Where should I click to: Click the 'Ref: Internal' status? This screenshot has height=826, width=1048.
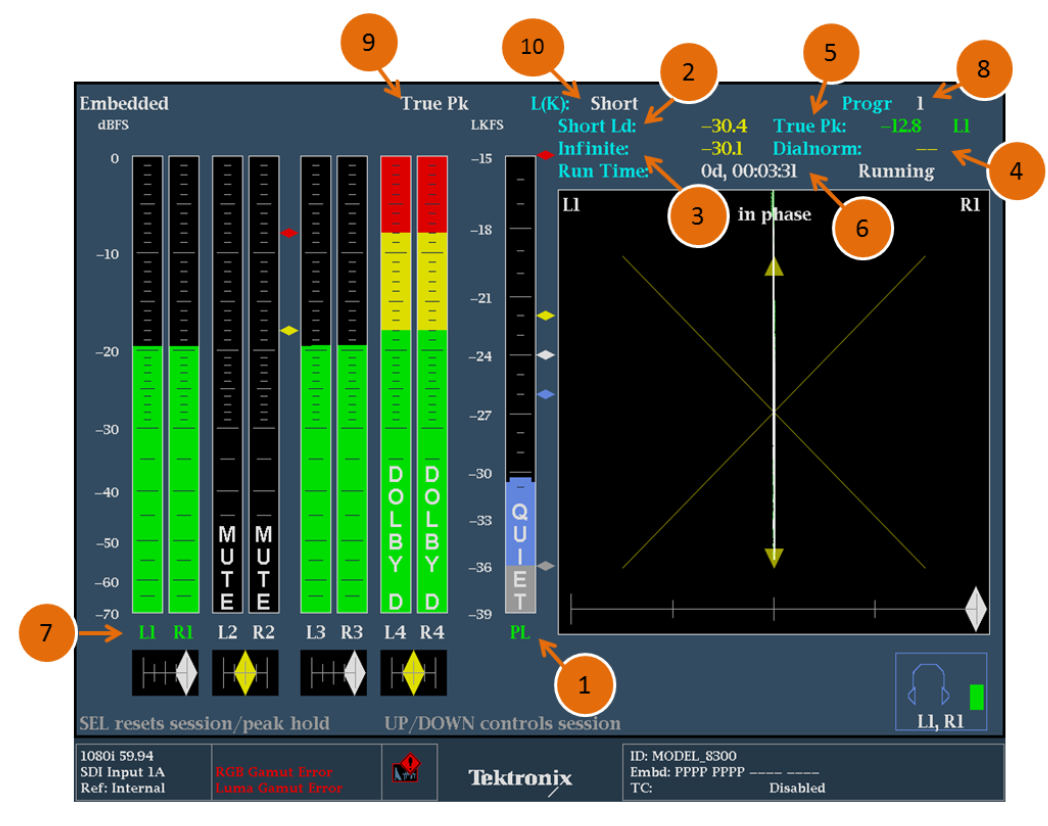coord(122,788)
